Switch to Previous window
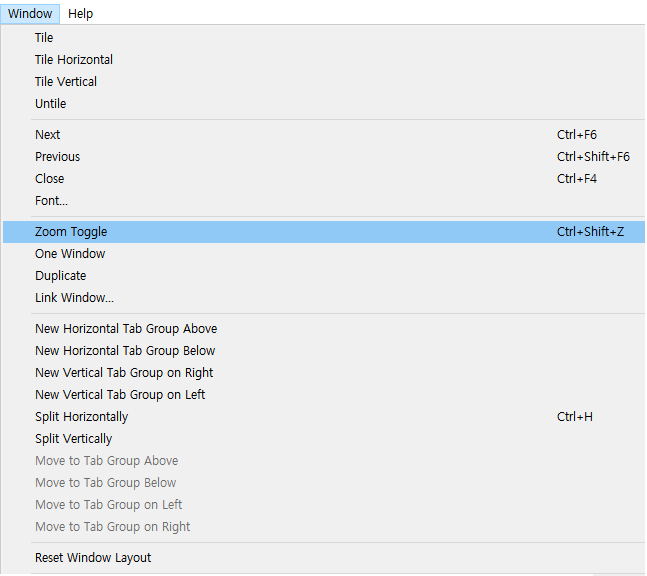647x576 pixels. click(x=324, y=157)
